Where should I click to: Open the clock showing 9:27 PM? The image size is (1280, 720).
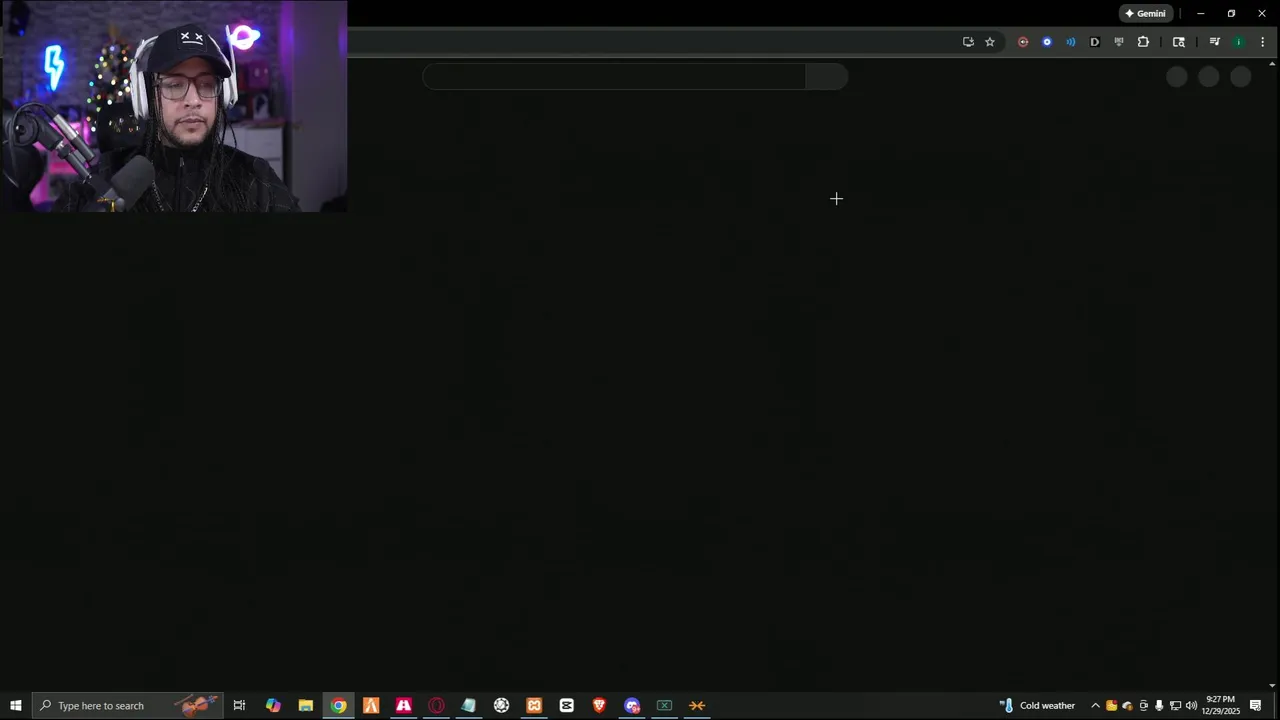pos(1220,706)
